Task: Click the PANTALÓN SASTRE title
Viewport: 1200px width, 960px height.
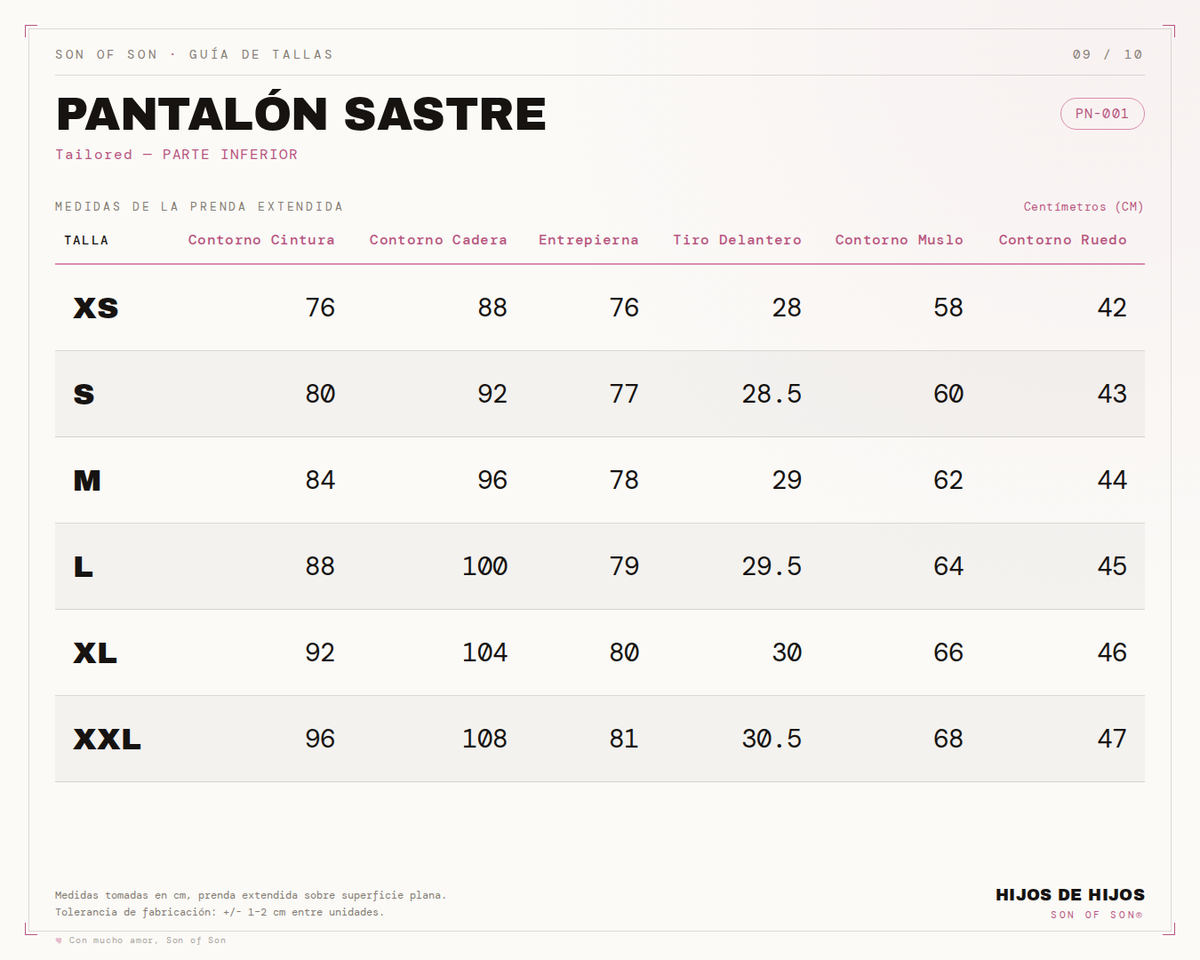Action: [x=301, y=114]
